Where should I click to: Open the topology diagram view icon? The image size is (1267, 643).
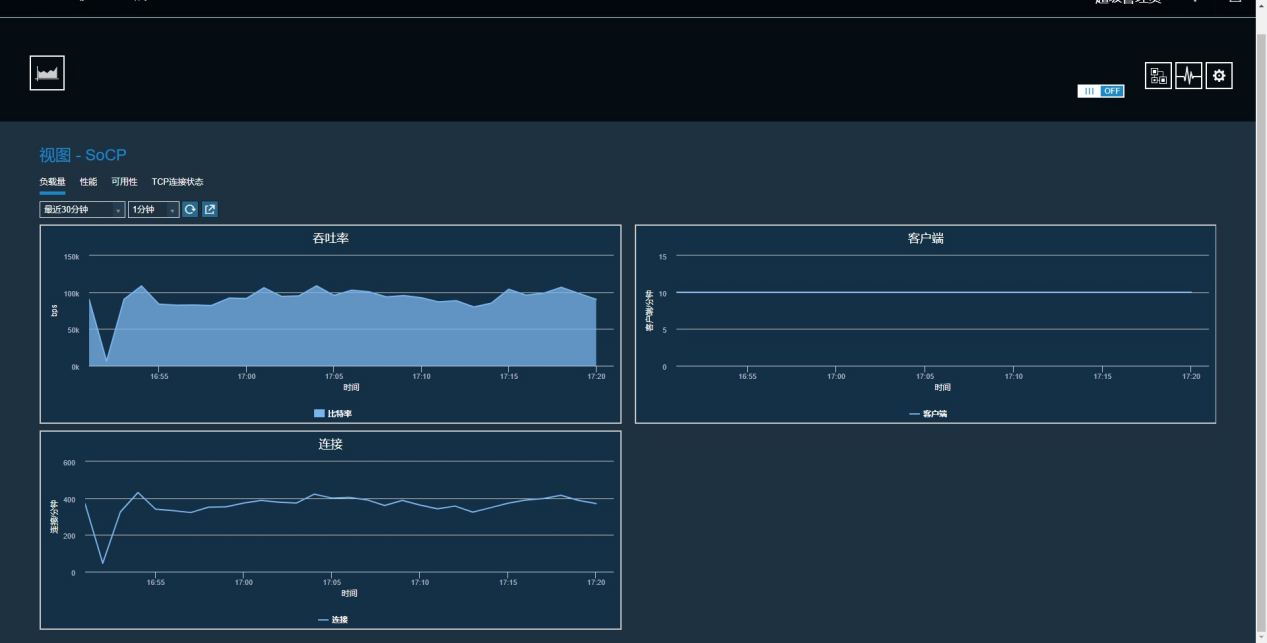[1158, 76]
